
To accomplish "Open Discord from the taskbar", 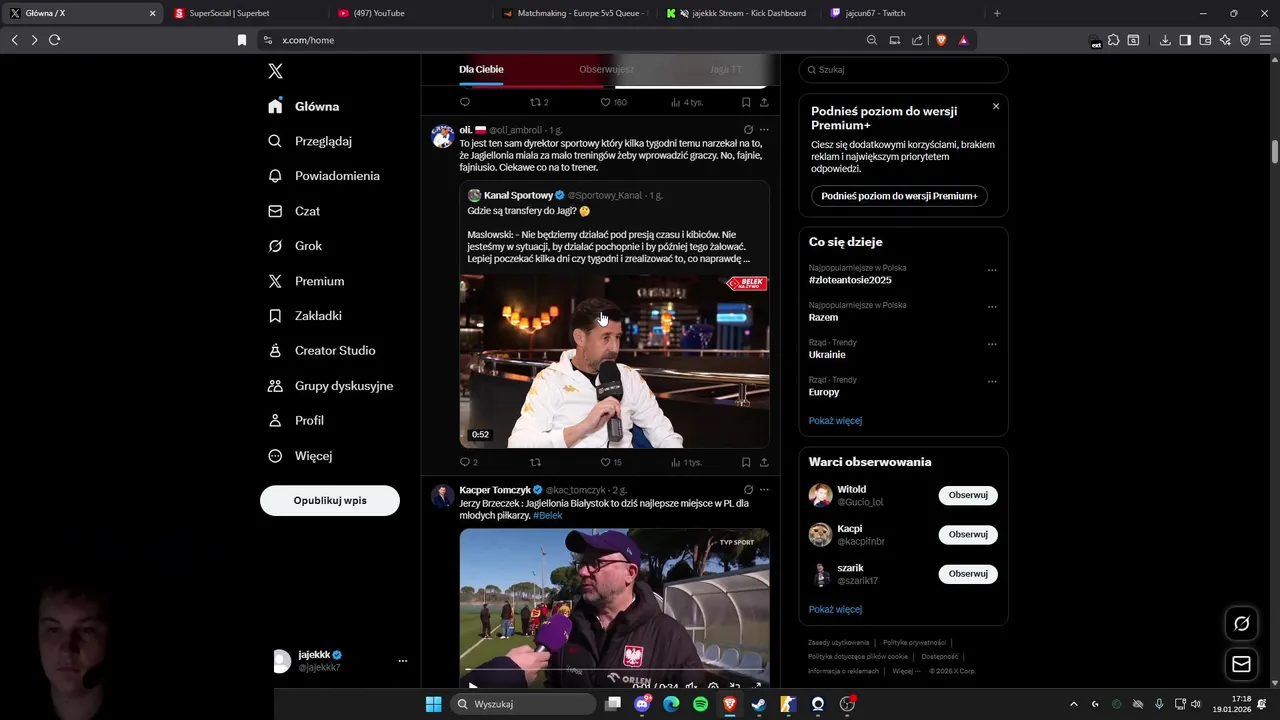I will click(x=642, y=704).
